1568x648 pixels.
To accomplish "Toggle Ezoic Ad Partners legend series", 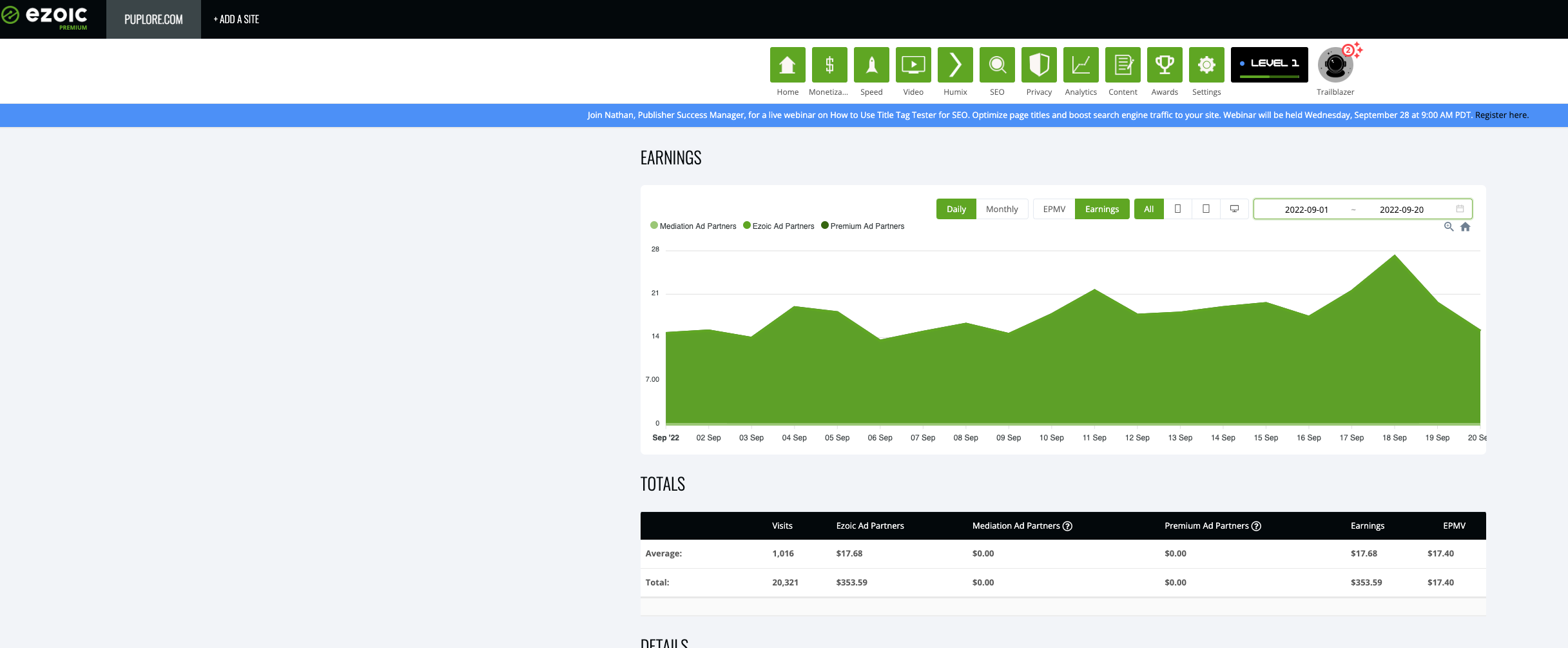I will [779, 226].
